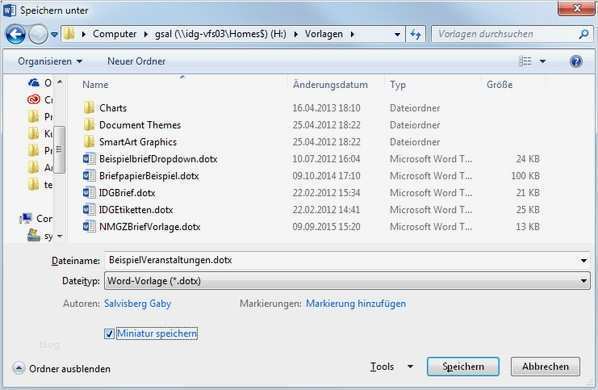Open the view options dropdown arrow
The width and height of the screenshot is (598, 390).
tap(542, 61)
